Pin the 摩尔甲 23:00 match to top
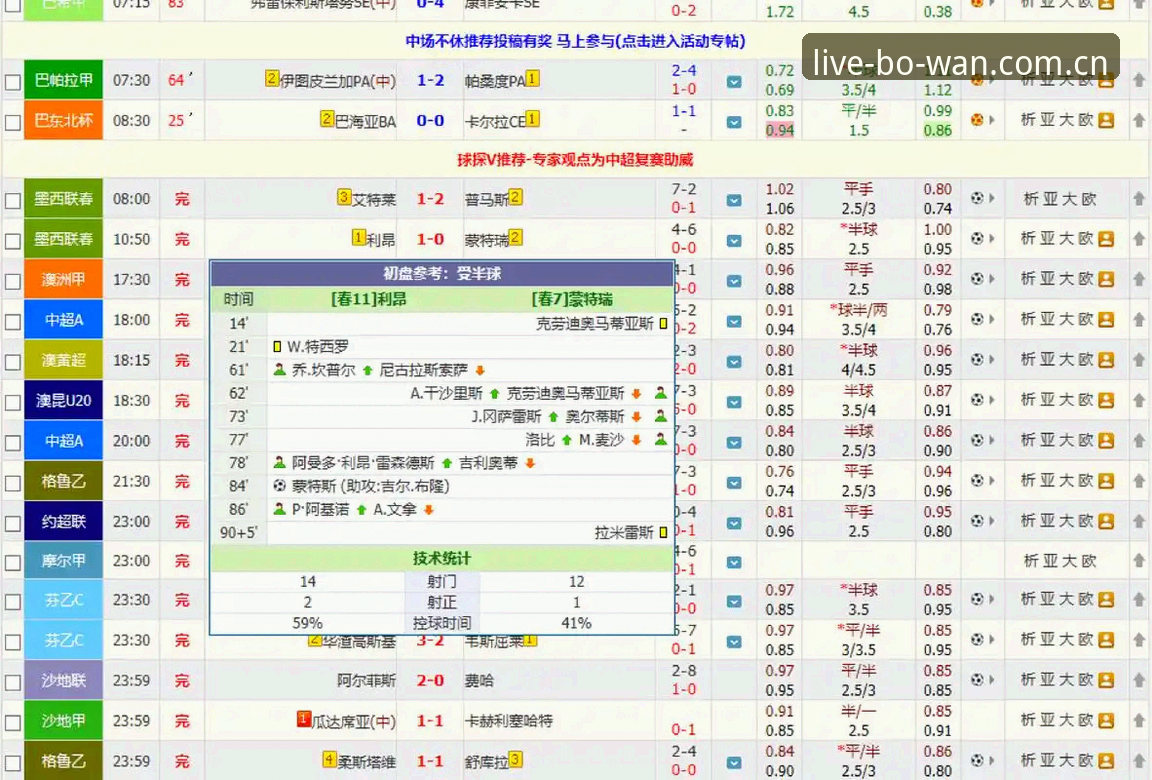The width and height of the screenshot is (1152, 780). [x=1139, y=560]
